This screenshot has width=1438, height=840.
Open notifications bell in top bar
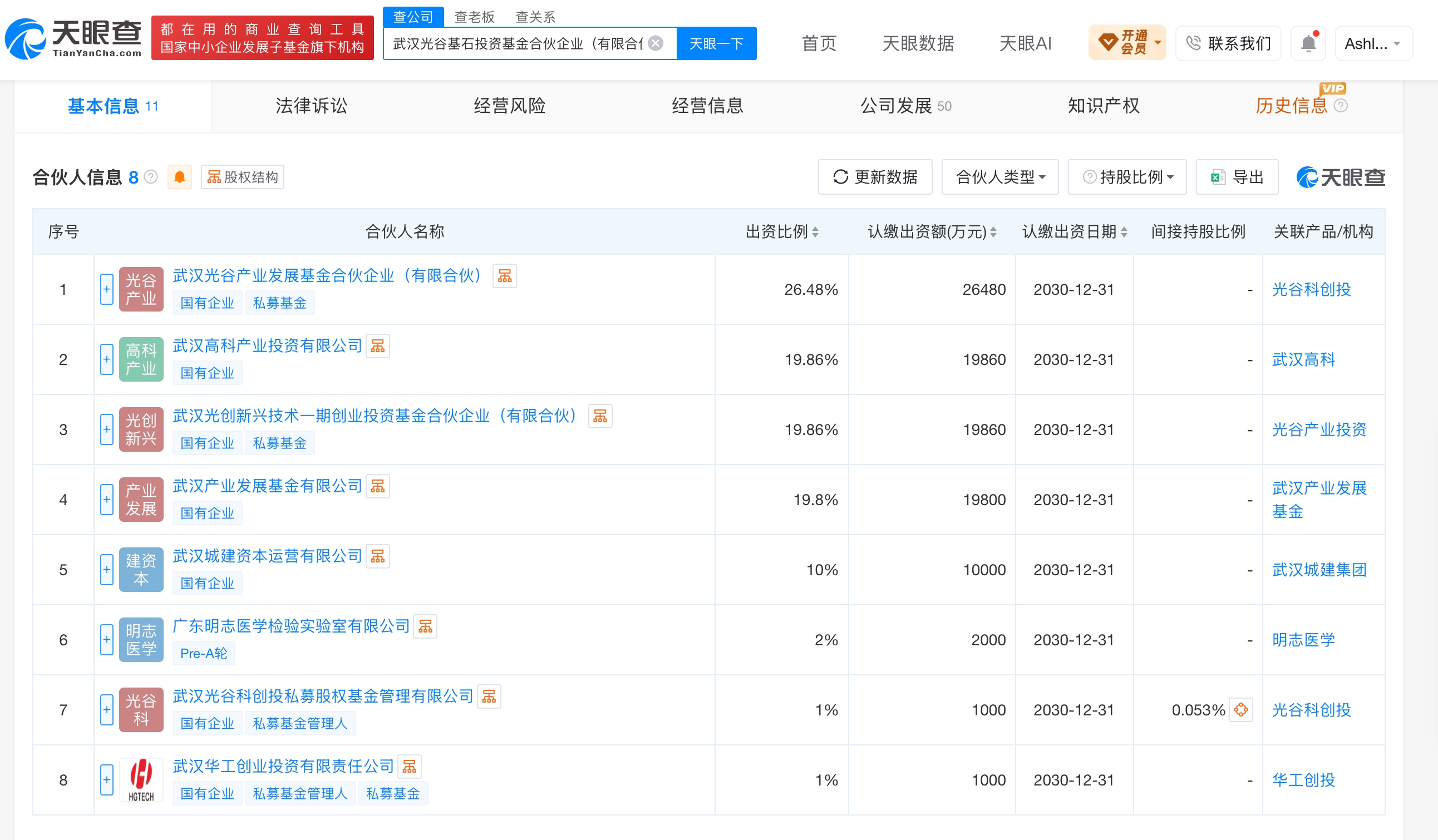click(1308, 43)
